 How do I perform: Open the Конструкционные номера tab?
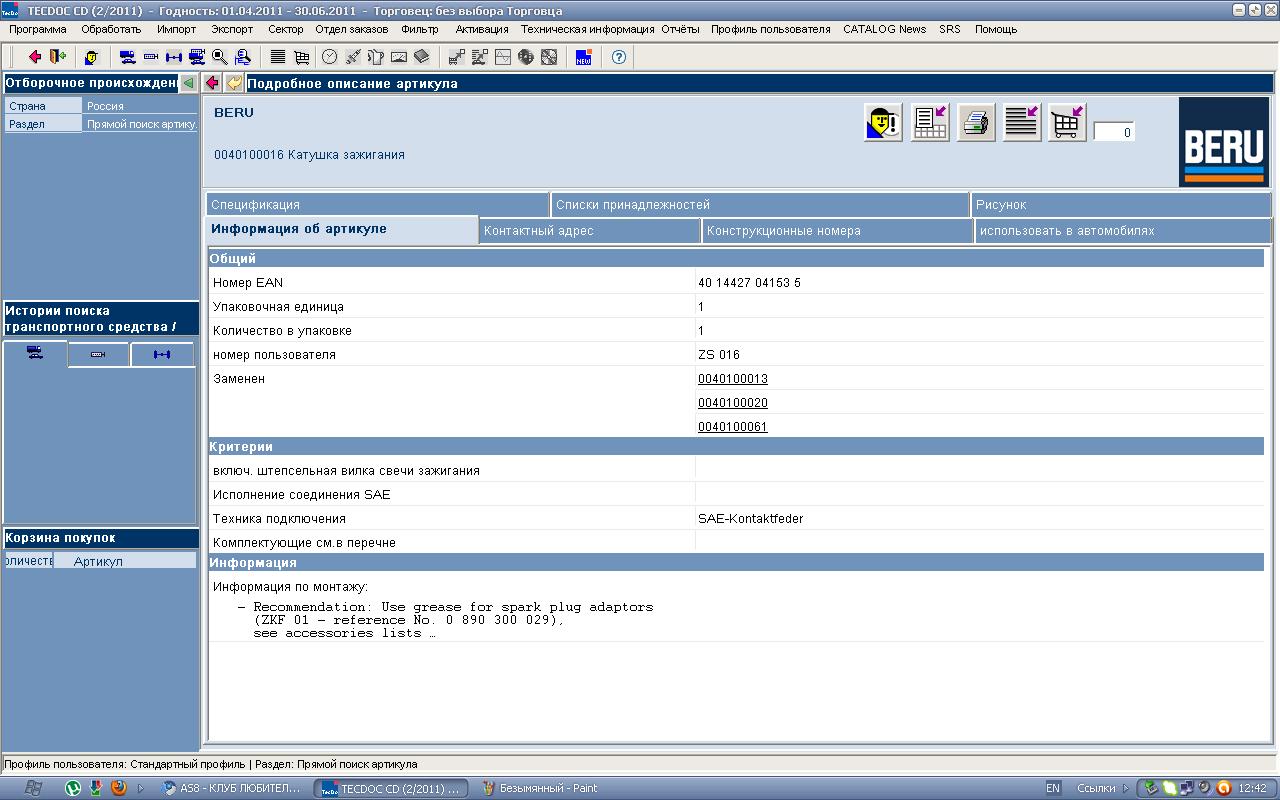point(783,231)
